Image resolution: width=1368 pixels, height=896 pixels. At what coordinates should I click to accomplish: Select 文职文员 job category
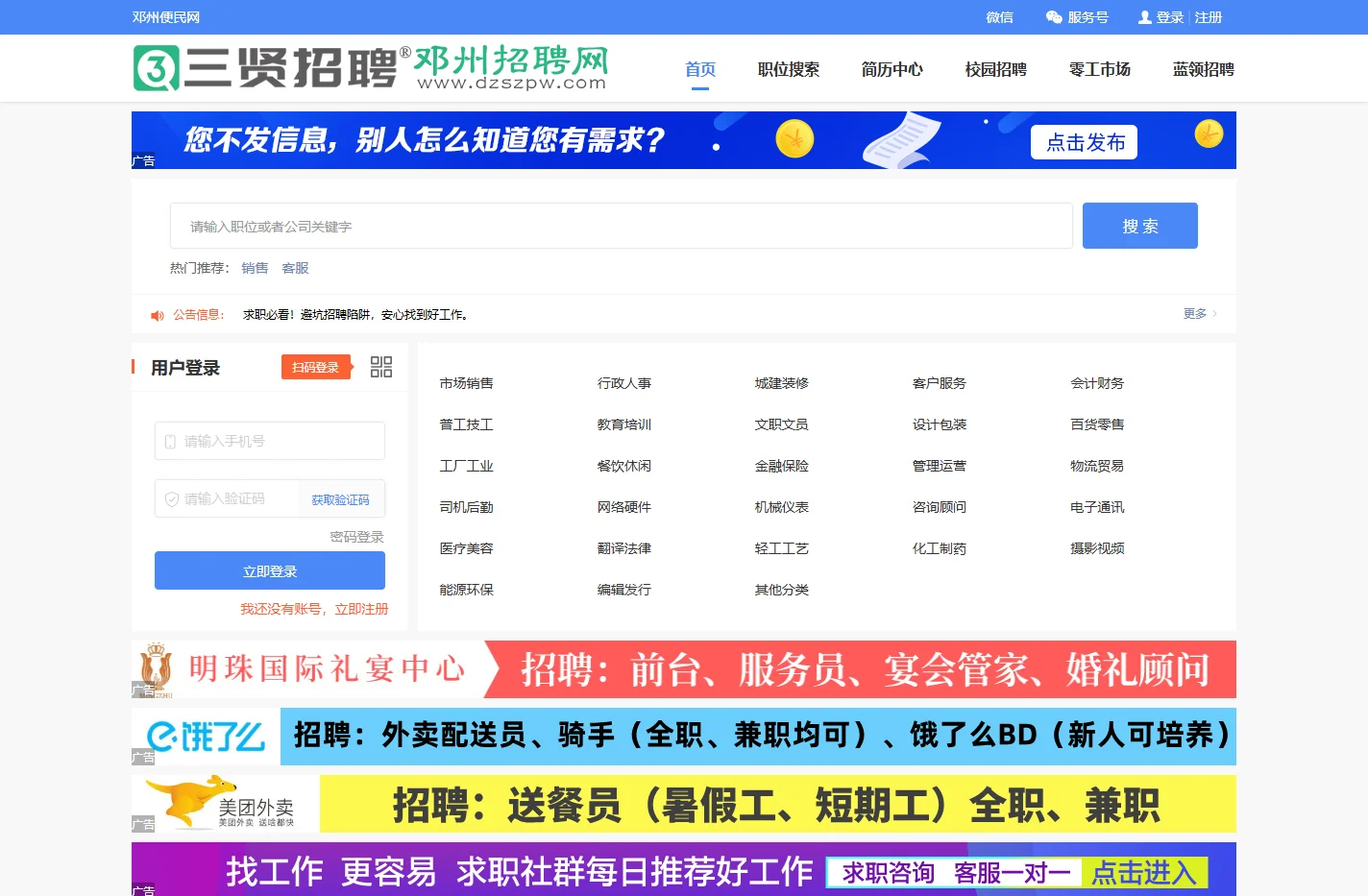(x=782, y=424)
